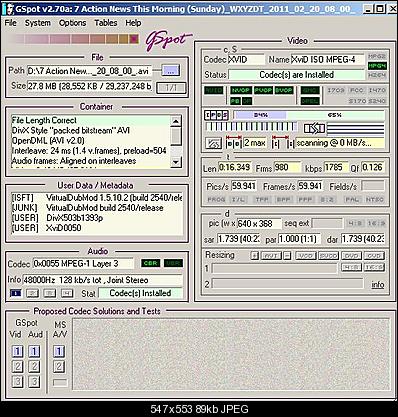Screen dimensions: 398x417
Task: Select the [JUNK] VirtualDubMod build row
Action: coord(88,208)
